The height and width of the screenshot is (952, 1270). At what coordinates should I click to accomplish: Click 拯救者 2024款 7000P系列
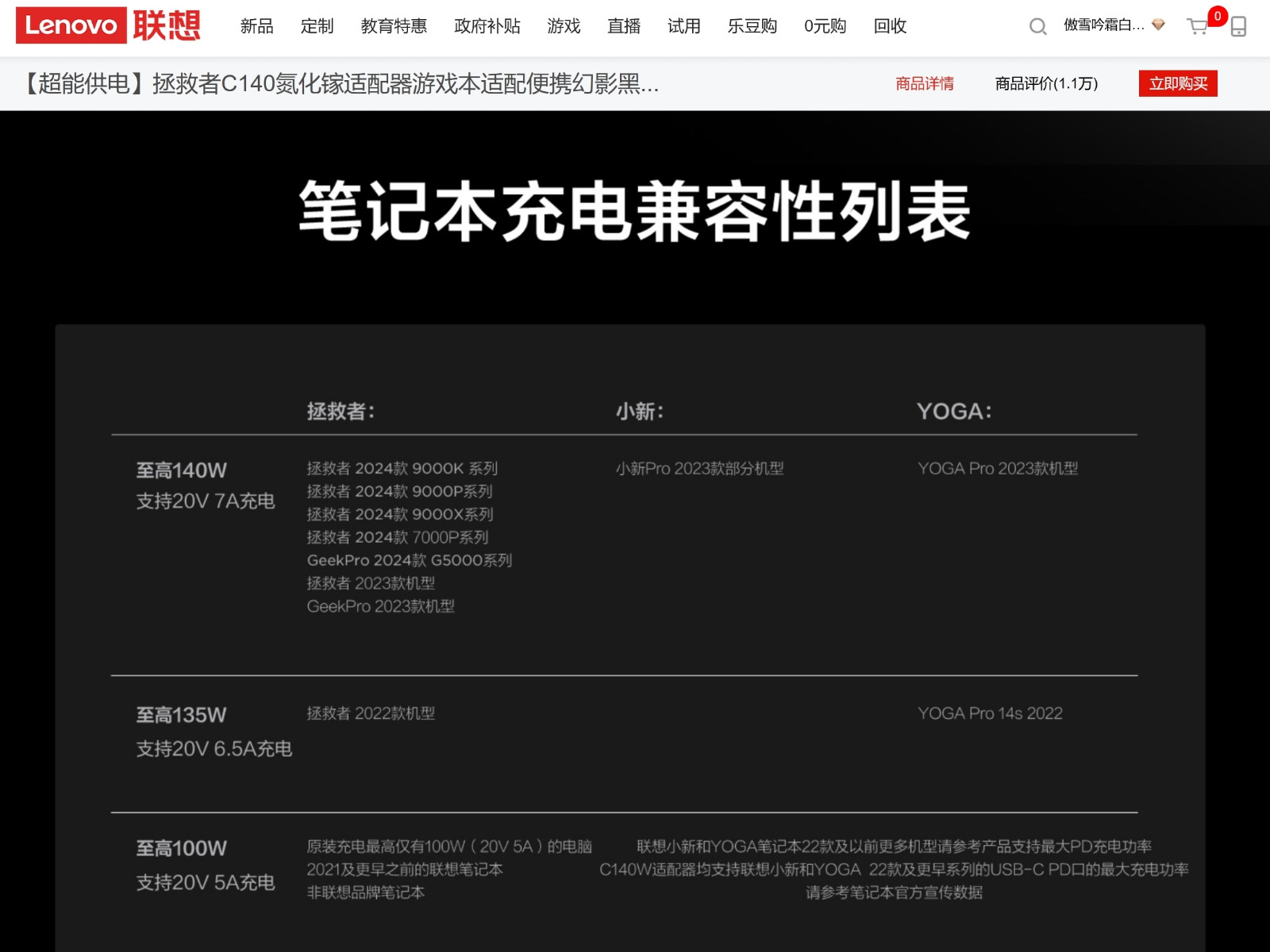click(x=398, y=537)
